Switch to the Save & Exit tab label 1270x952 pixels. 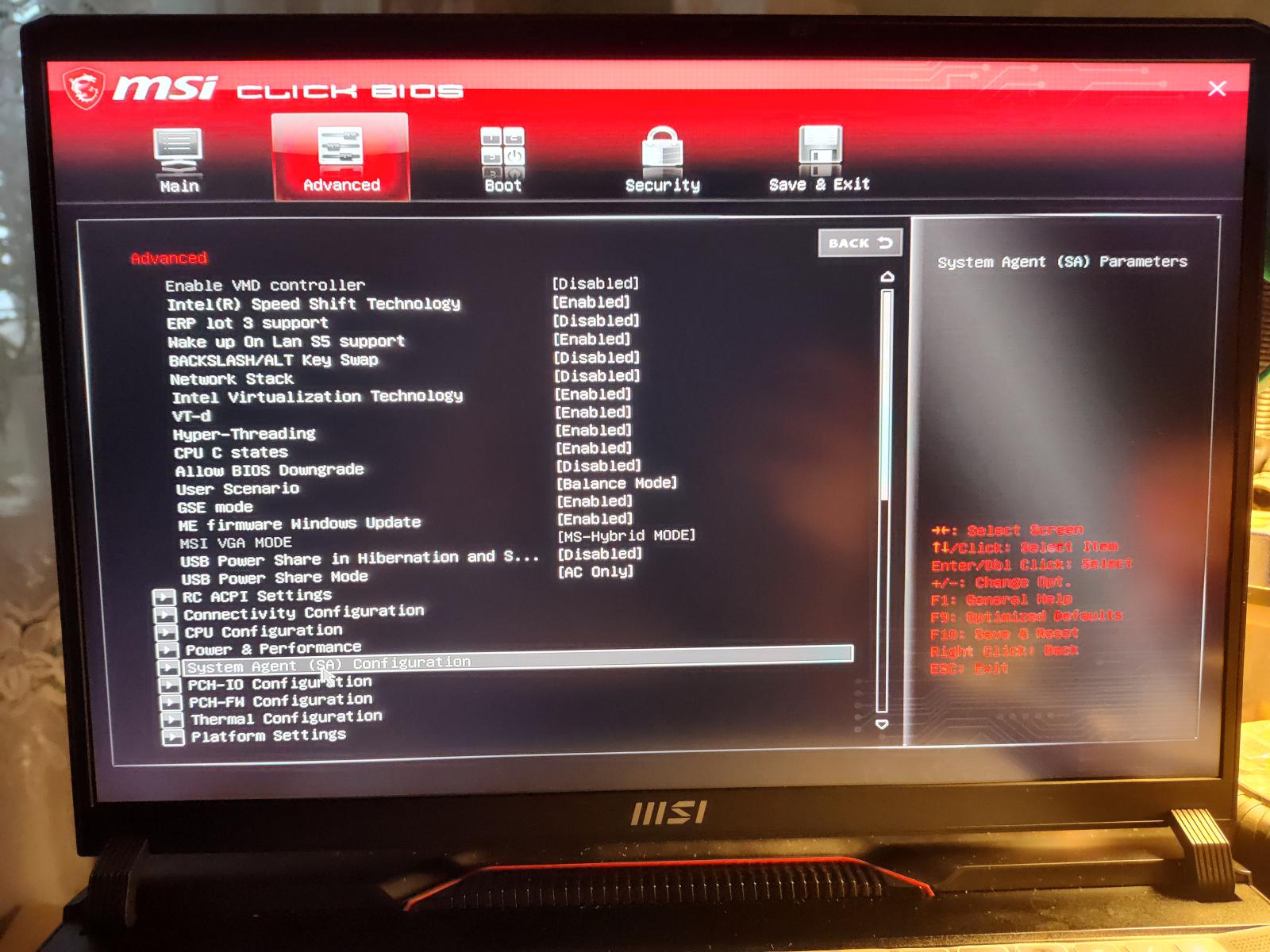pos(819,185)
